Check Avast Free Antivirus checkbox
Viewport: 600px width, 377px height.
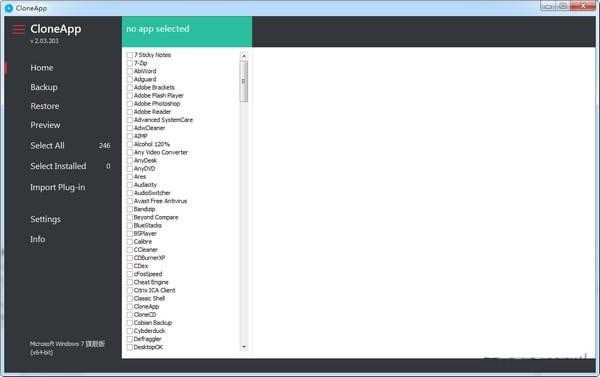point(130,201)
